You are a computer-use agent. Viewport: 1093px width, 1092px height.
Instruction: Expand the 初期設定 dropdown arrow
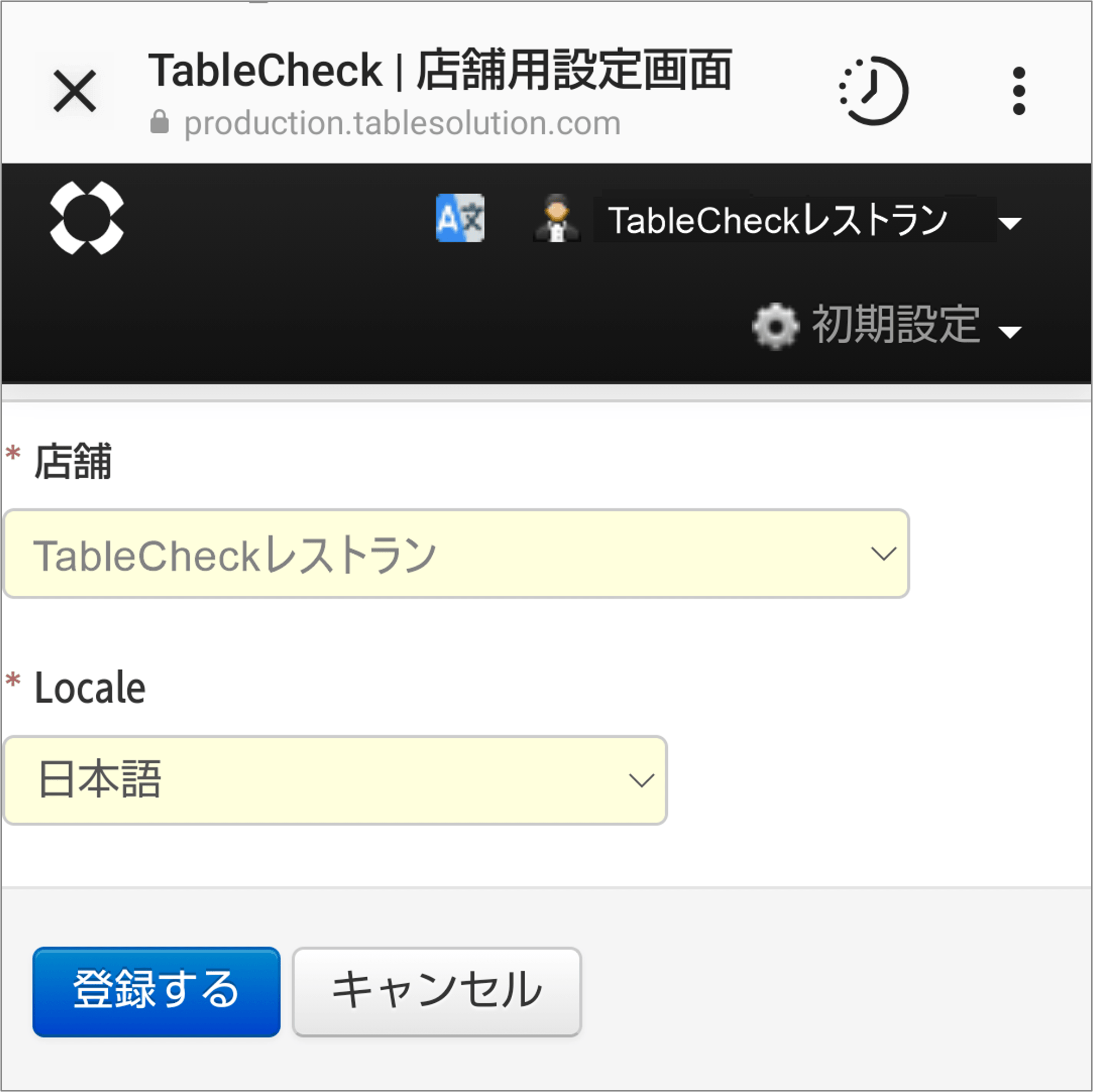click(1010, 331)
